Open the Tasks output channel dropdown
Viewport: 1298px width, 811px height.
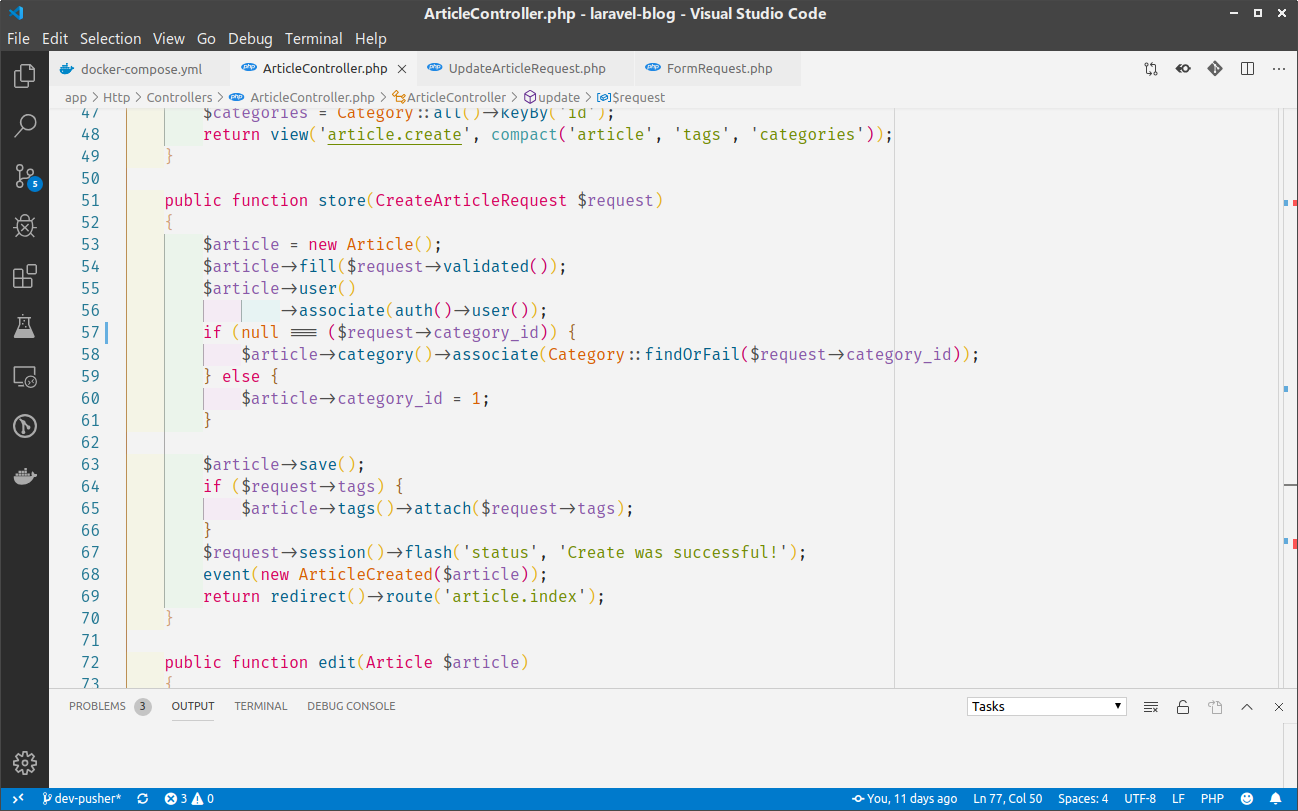coord(1045,706)
